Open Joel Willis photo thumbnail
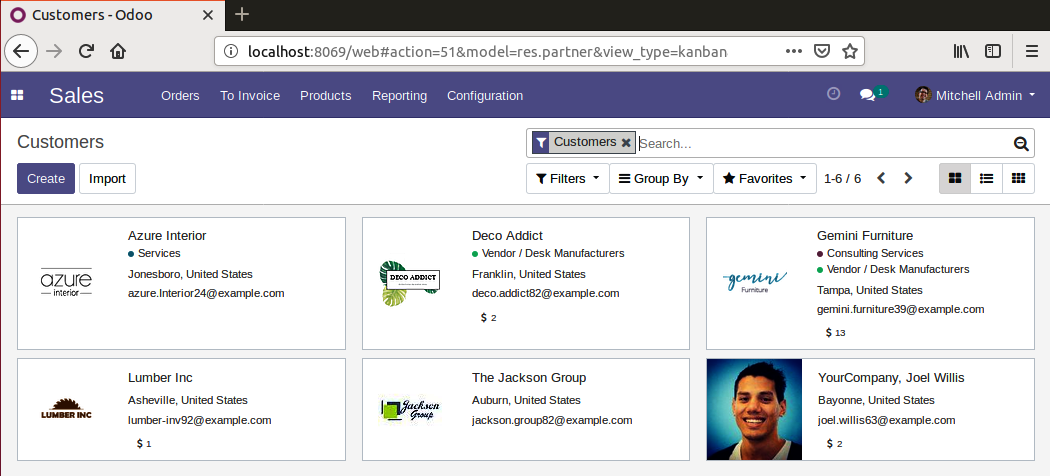The height and width of the screenshot is (476, 1050). click(754, 410)
